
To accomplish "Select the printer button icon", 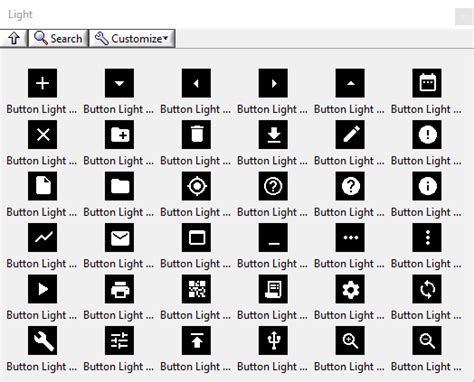I will click(119, 289).
